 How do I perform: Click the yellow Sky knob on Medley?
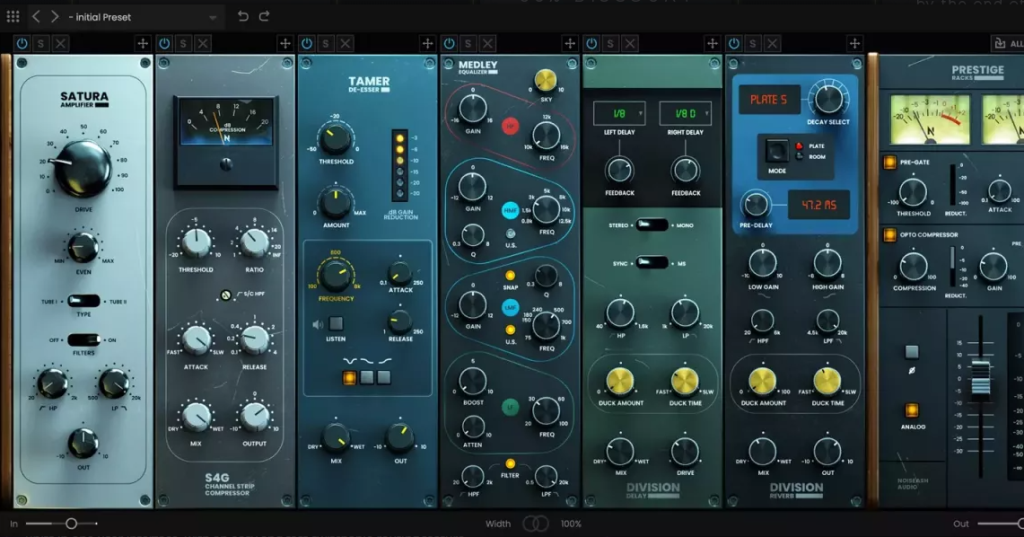coord(545,80)
